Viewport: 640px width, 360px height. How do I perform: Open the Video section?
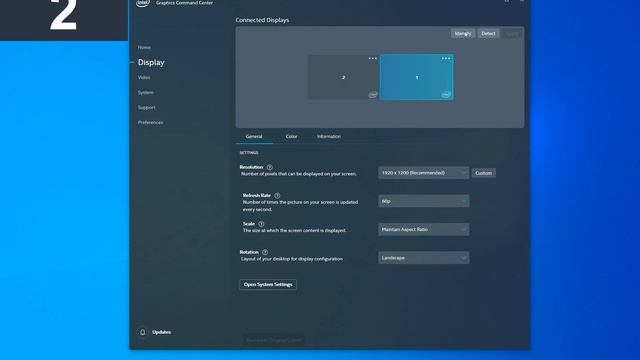click(x=144, y=77)
